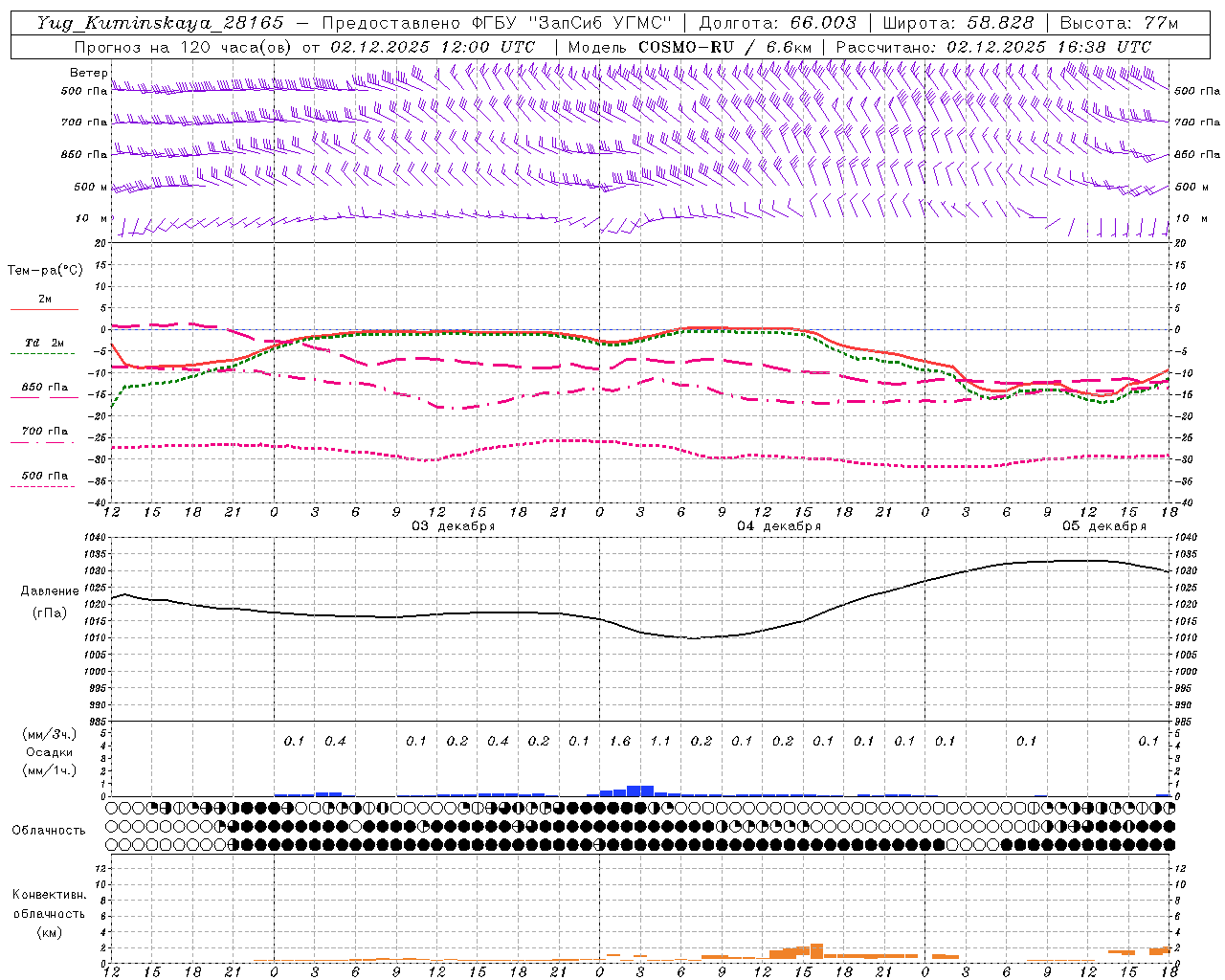Click the "700 гПа" label in the temperature legend
1225x980 pixels.
[x=44, y=432]
